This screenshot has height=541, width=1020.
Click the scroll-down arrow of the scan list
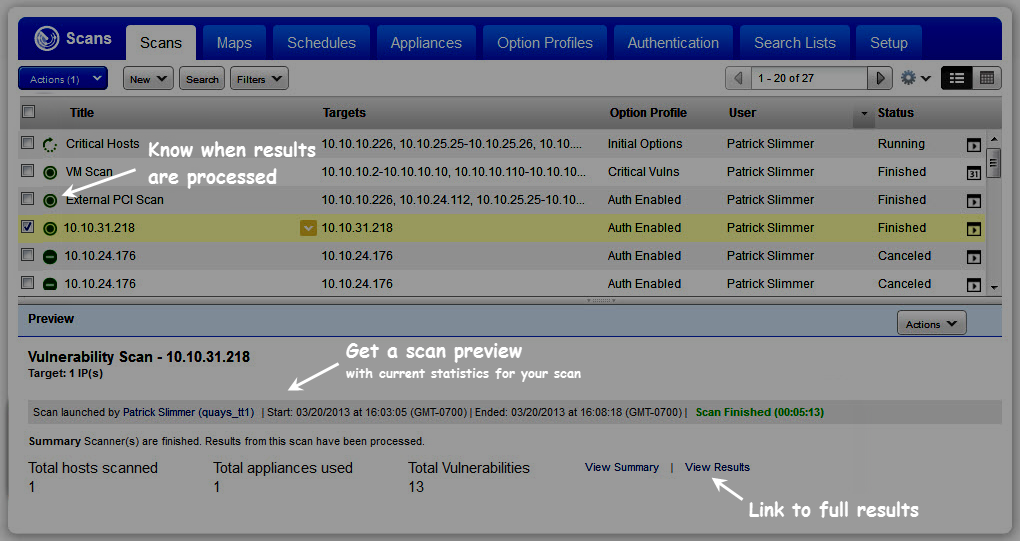pyautogui.click(x=993, y=287)
